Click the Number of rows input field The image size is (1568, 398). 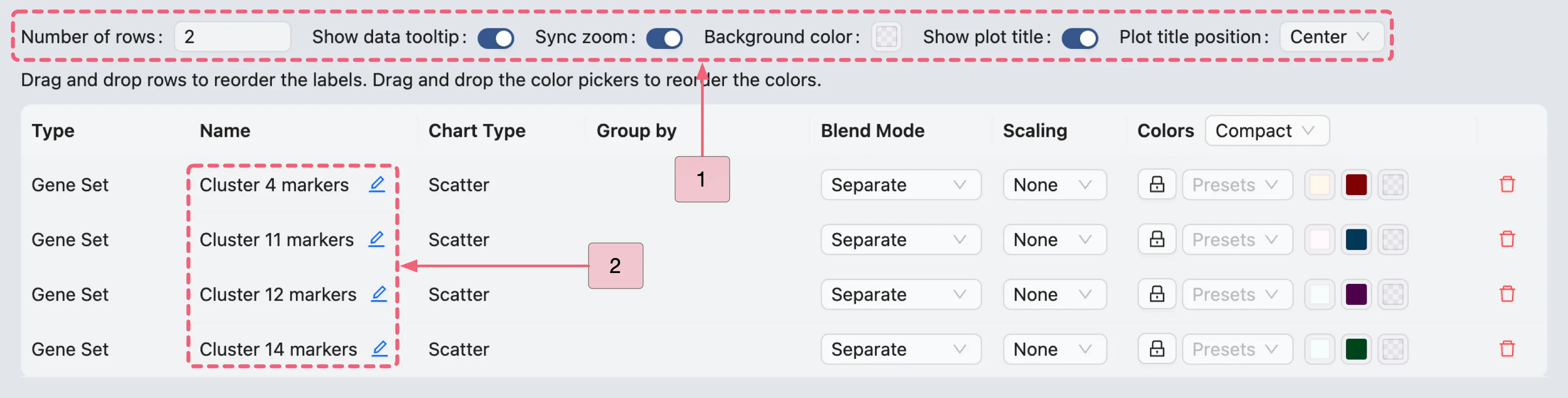pos(231,37)
